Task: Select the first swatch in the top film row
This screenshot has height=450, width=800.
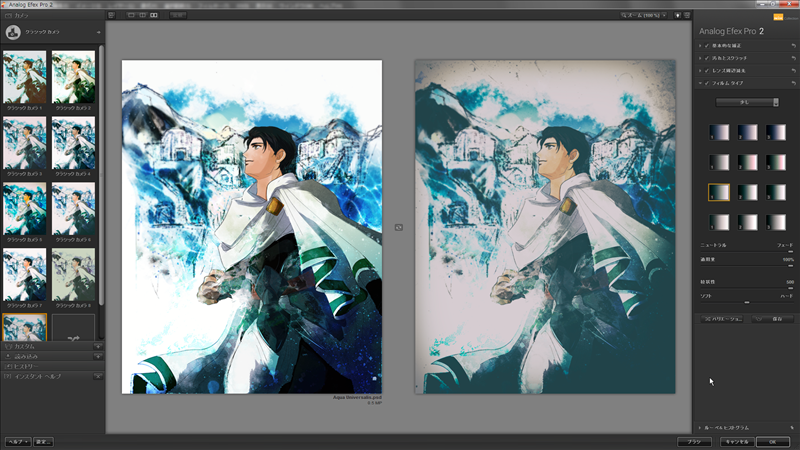Action: click(719, 132)
